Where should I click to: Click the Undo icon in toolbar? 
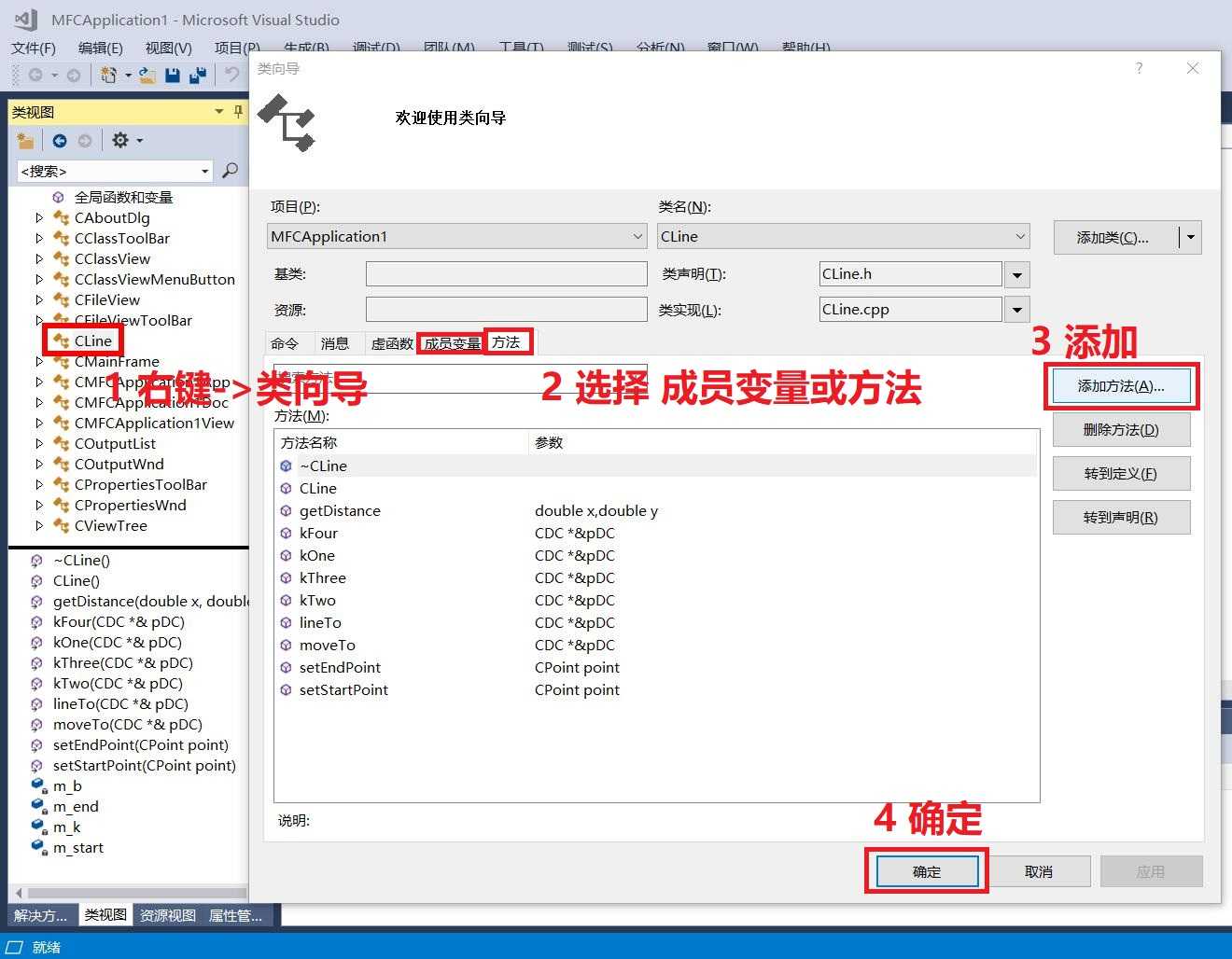[231, 76]
